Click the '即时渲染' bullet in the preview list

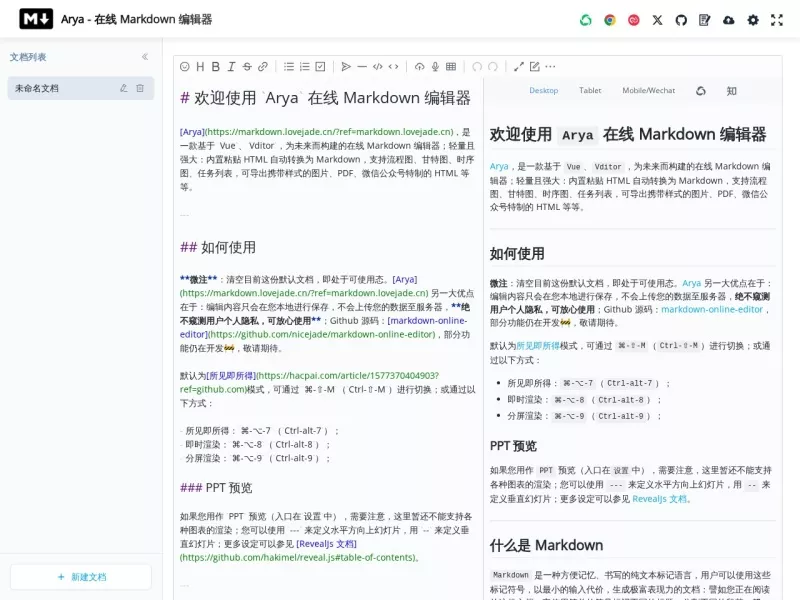(x=584, y=400)
